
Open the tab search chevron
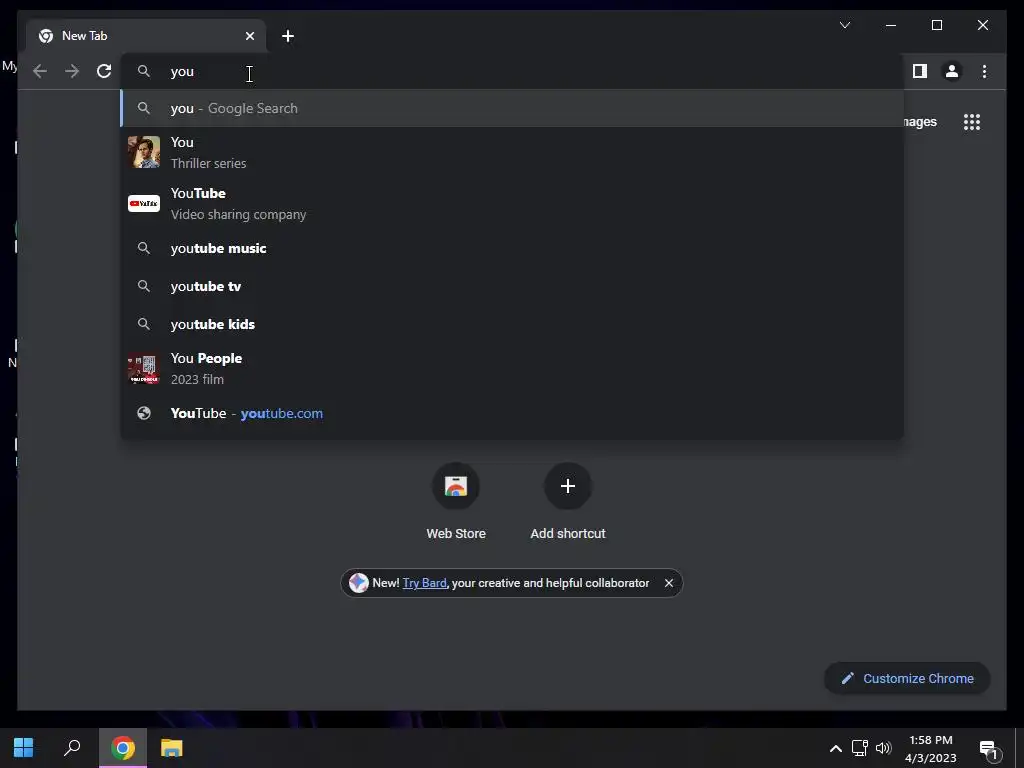845,25
